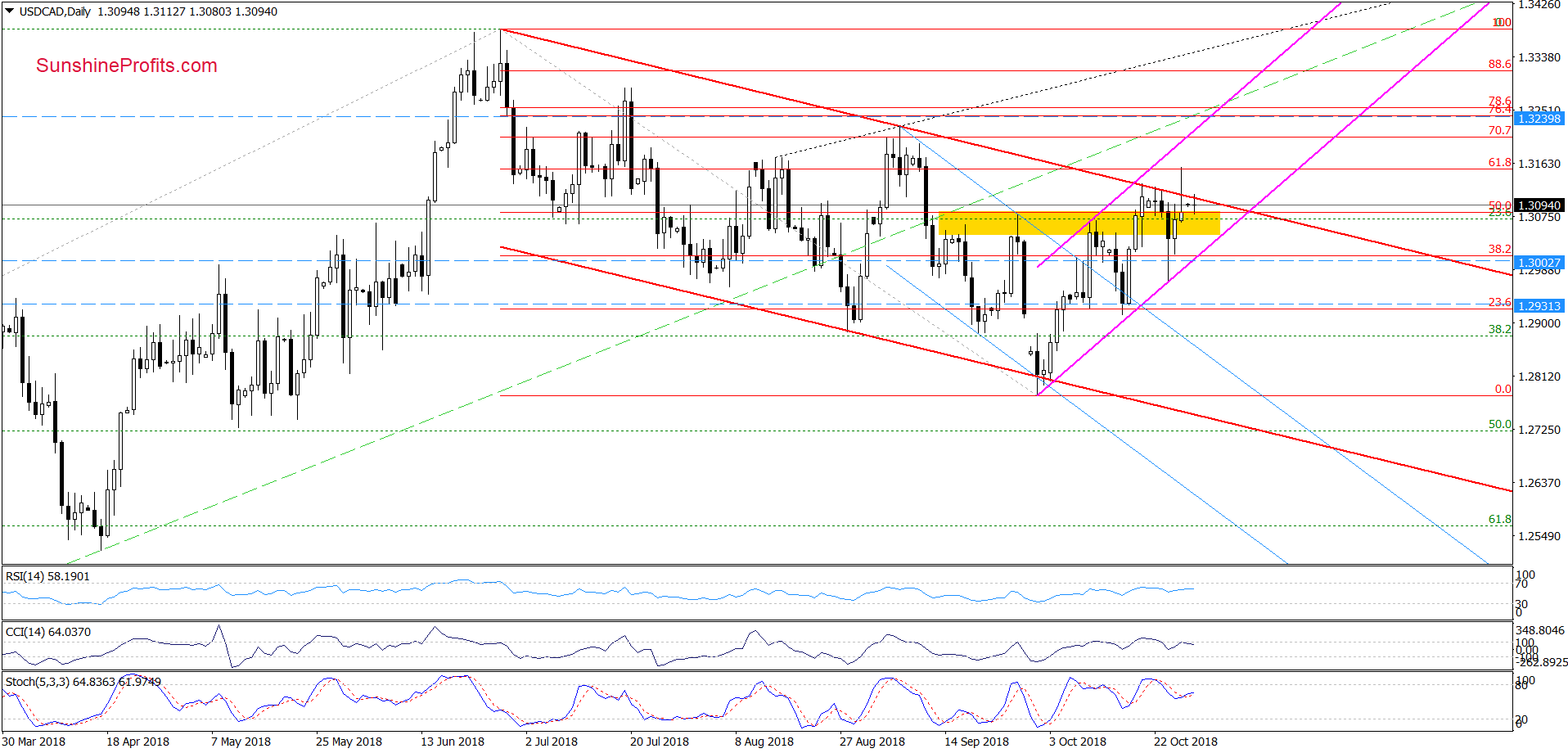1568x753 pixels.
Task: Click the 3 Oct 2018 date label
Action: pyautogui.click(x=1078, y=742)
